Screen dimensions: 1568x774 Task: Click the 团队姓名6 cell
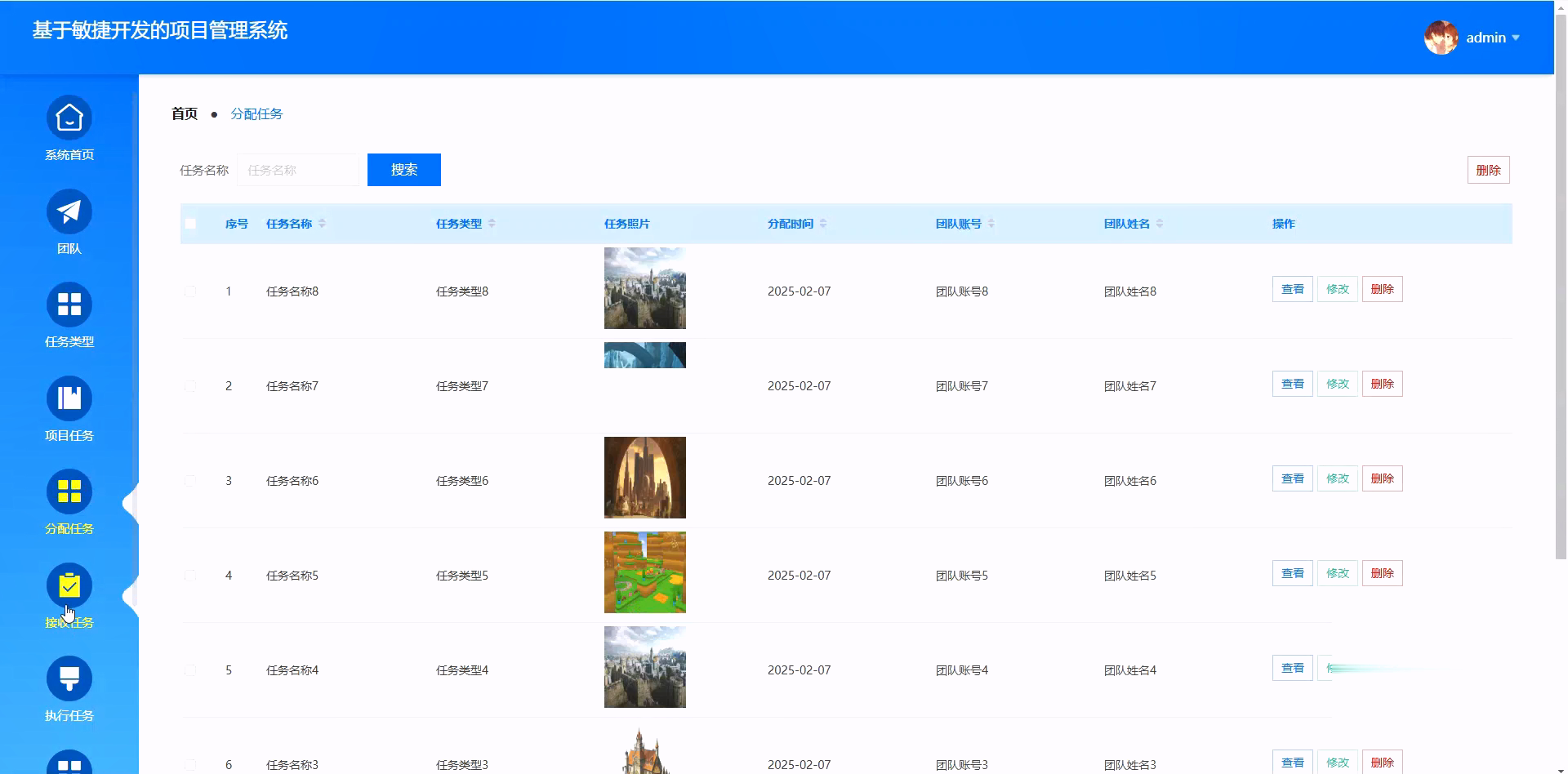[x=1130, y=481]
